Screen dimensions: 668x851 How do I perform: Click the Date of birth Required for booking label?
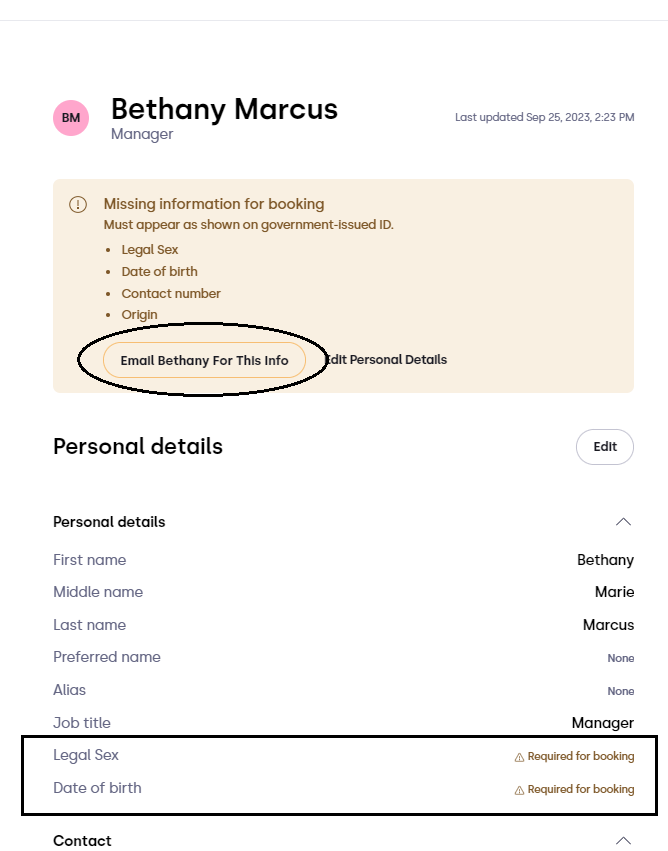pyautogui.click(x=581, y=789)
